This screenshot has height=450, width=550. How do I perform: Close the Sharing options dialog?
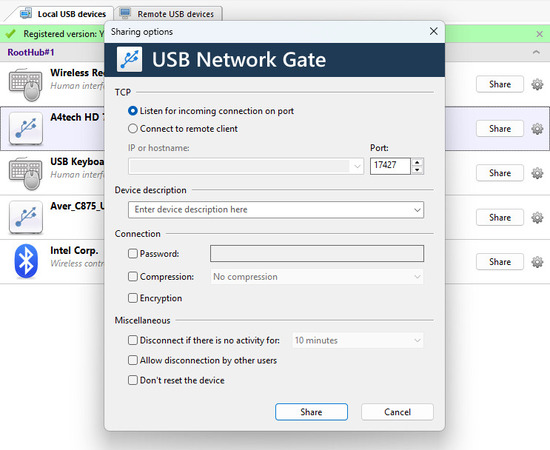point(434,31)
